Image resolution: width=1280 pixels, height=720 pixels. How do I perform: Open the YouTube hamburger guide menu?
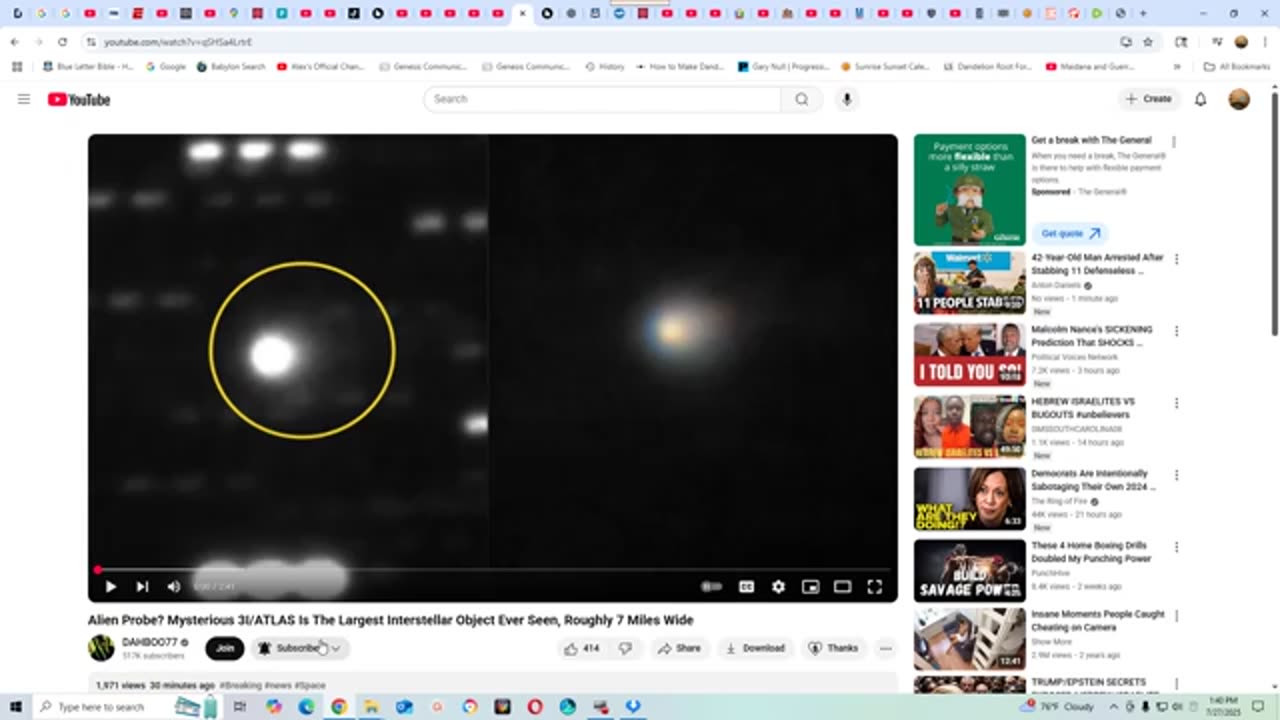(x=24, y=99)
